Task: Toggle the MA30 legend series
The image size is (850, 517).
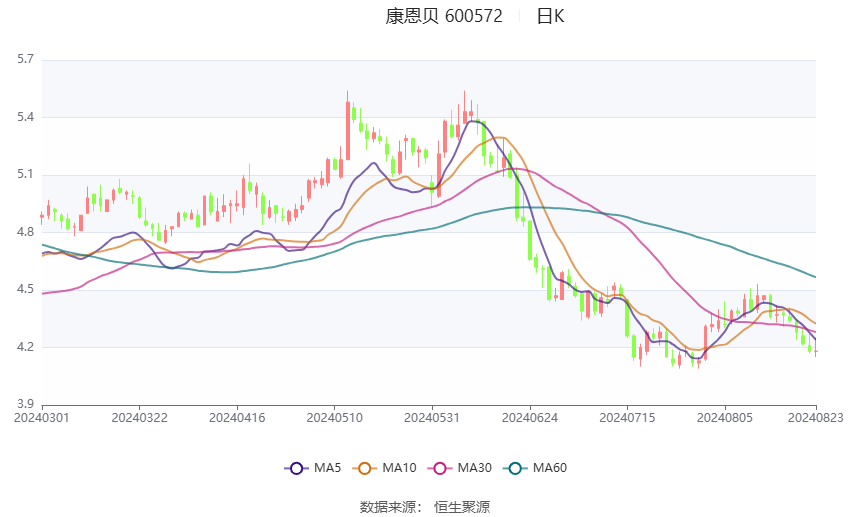Action: [460, 468]
